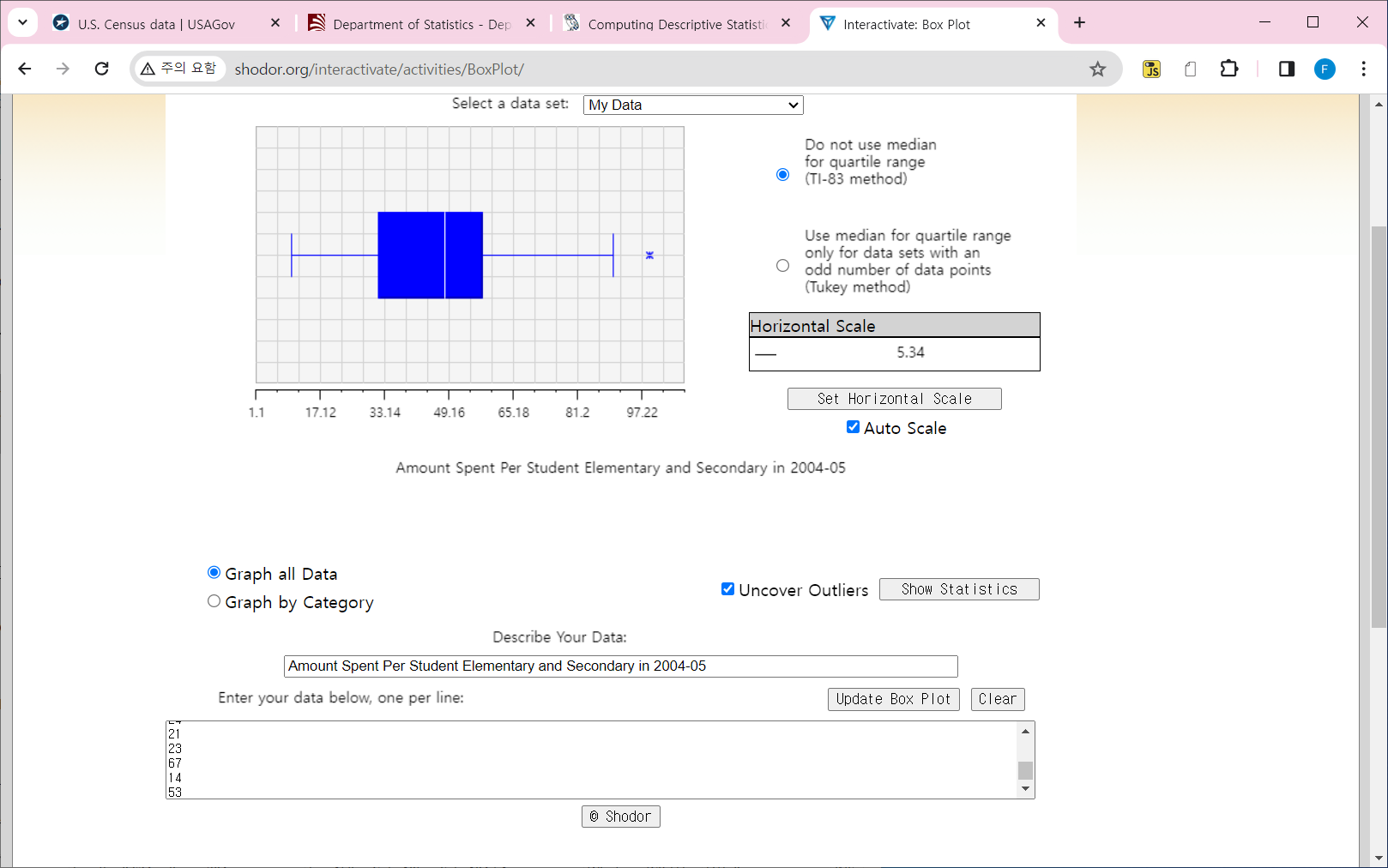The width and height of the screenshot is (1388, 868).
Task: Click the Clear button
Action: [x=998, y=699]
